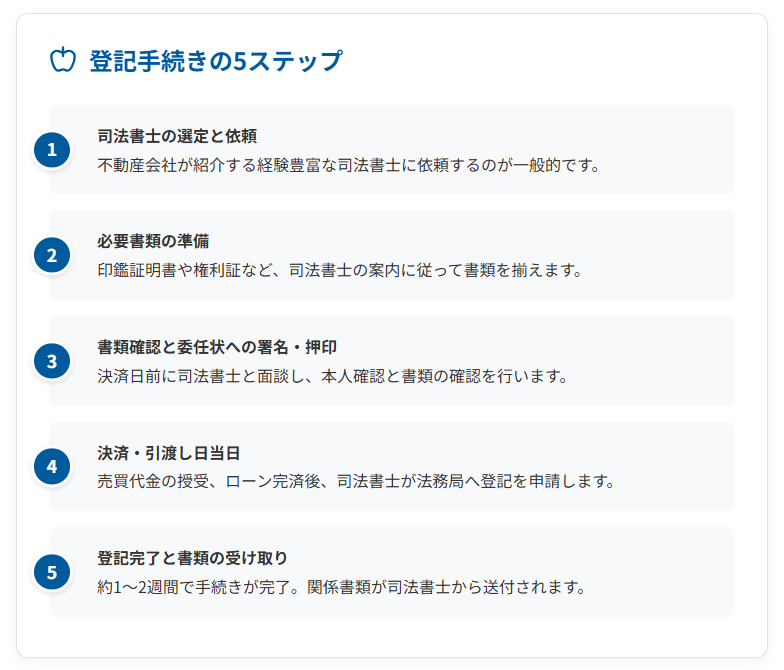
Task: Click the word 委任状 in step 3's title
Action: point(202,347)
